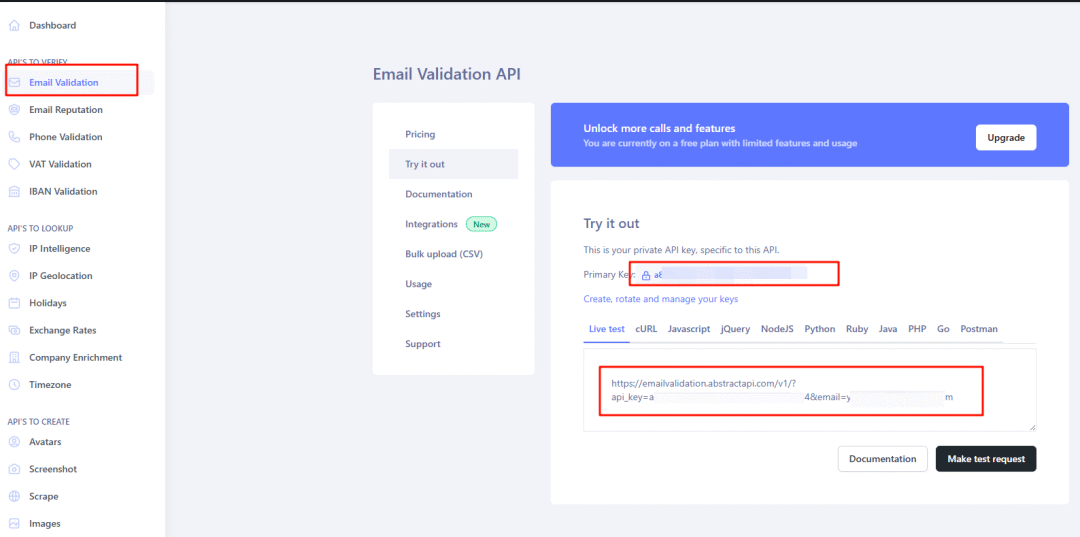
Task: Click the lock icon beside Primary Key
Action: (646, 275)
